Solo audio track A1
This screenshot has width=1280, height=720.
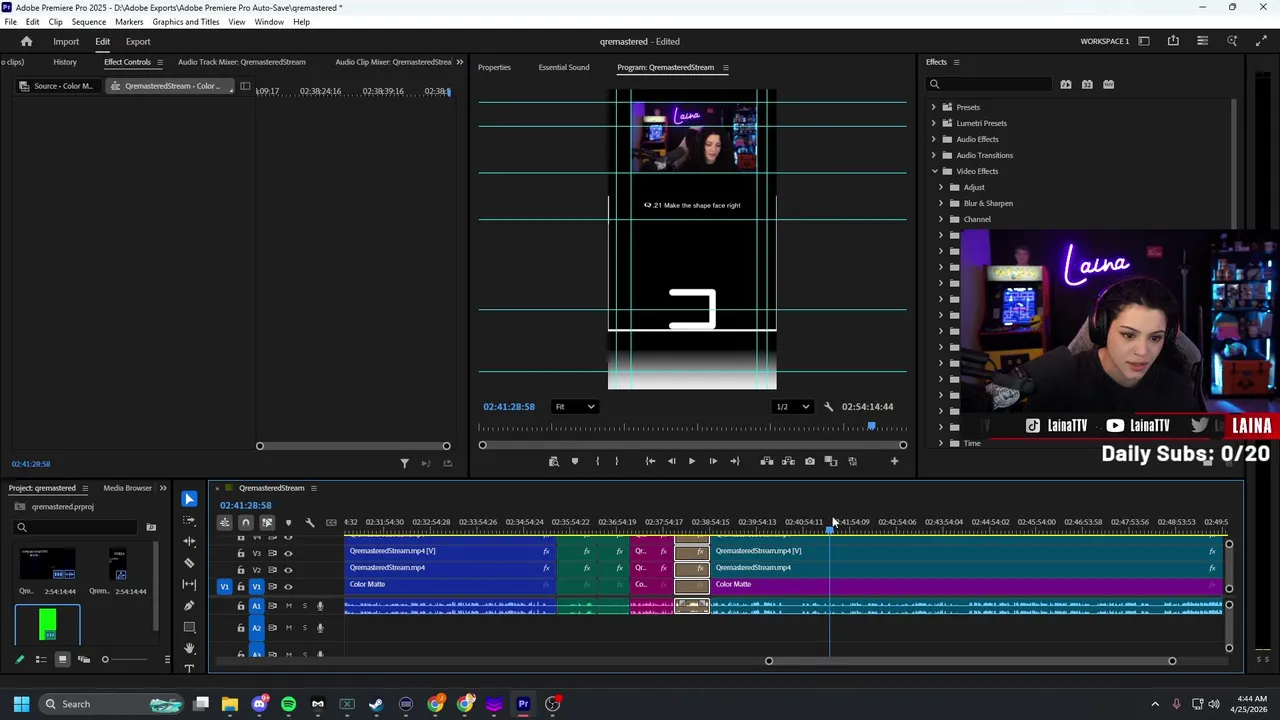(305, 606)
